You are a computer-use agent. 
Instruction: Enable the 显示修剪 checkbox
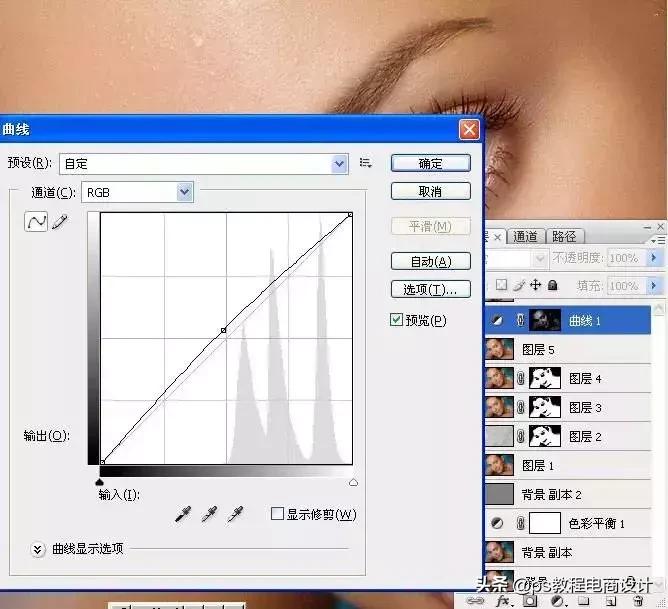coord(277,514)
